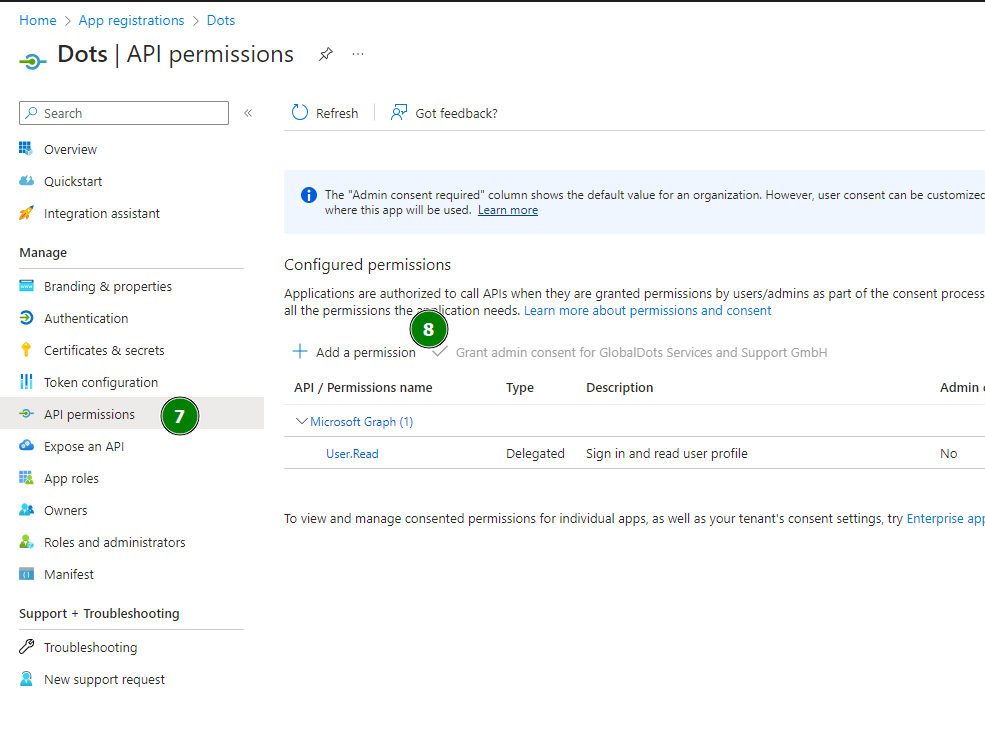Click the Token configuration bars icon

click(x=26, y=382)
